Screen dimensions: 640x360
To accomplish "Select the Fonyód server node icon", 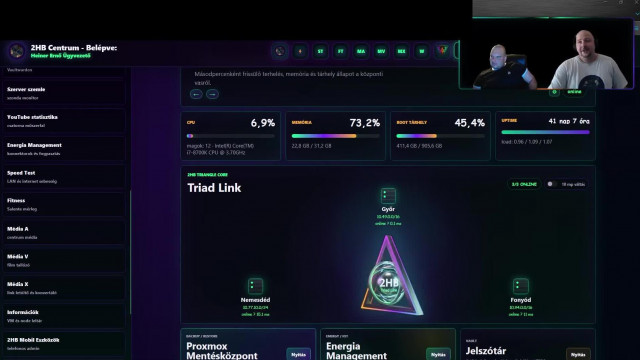I will tap(521, 286).
